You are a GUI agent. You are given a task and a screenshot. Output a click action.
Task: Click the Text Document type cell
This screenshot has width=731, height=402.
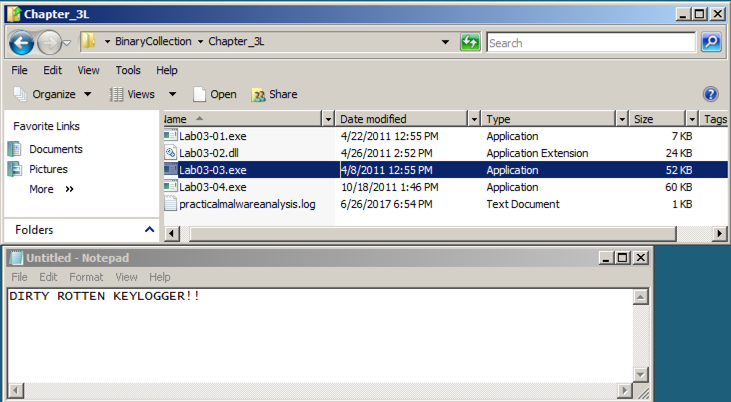click(x=523, y=204)
